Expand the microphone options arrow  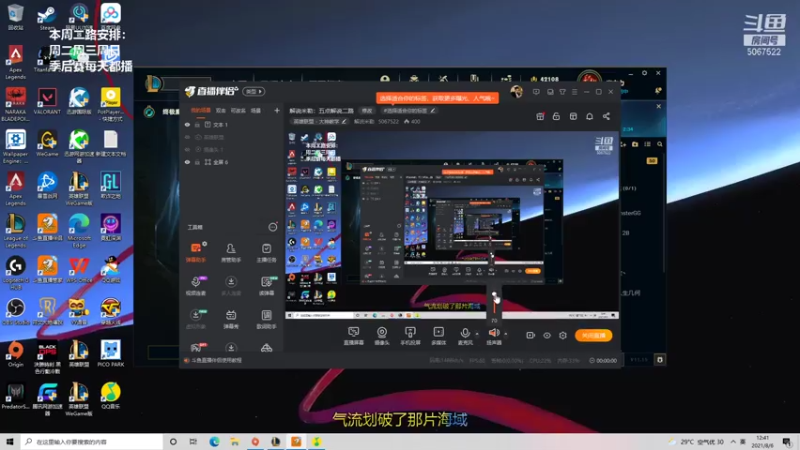click(x=477, y=334)
